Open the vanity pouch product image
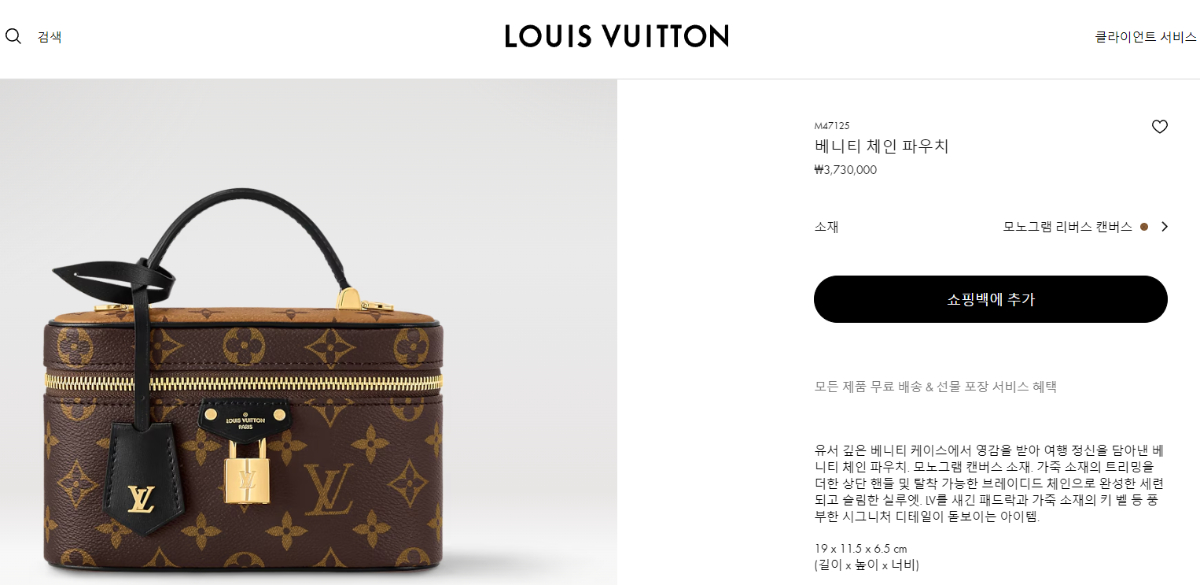 [x=308, y=332]
